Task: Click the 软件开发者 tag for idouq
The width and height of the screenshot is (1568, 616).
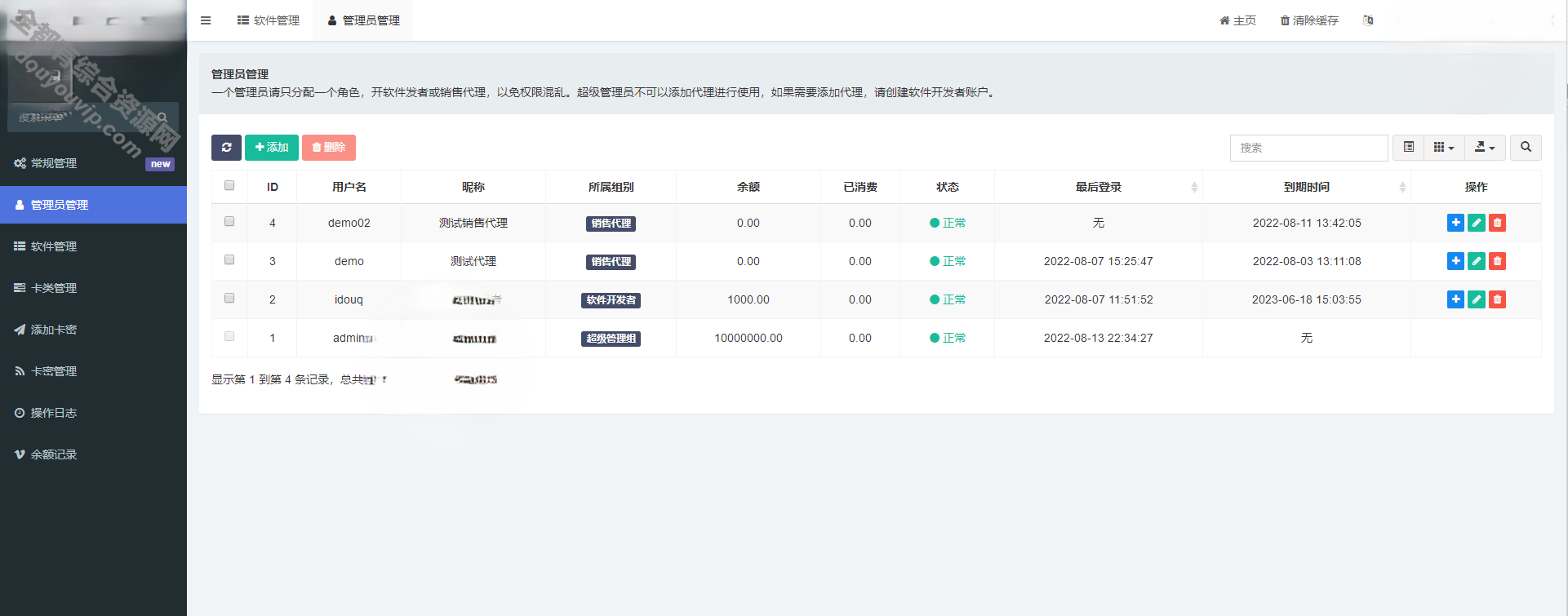Action: (611, 300)
